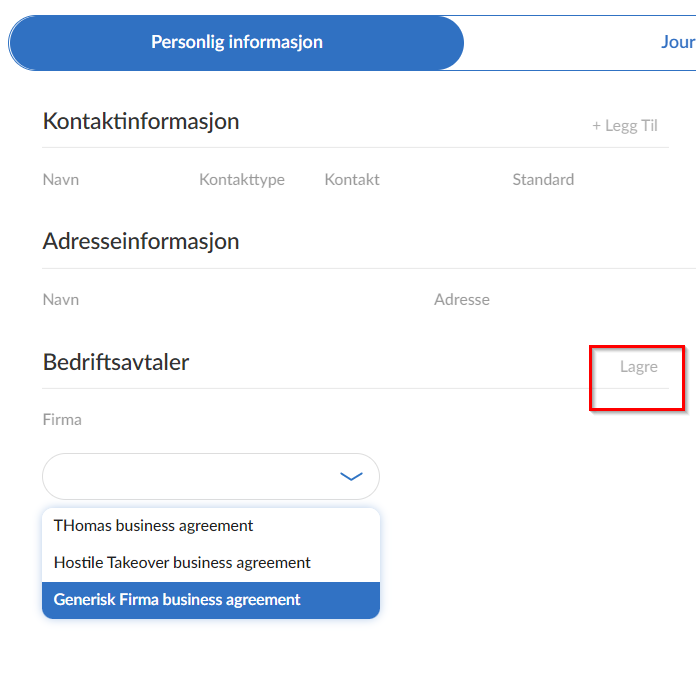
Task: Click the Navn header under Kontaktinformasjon
Action: 61,180
